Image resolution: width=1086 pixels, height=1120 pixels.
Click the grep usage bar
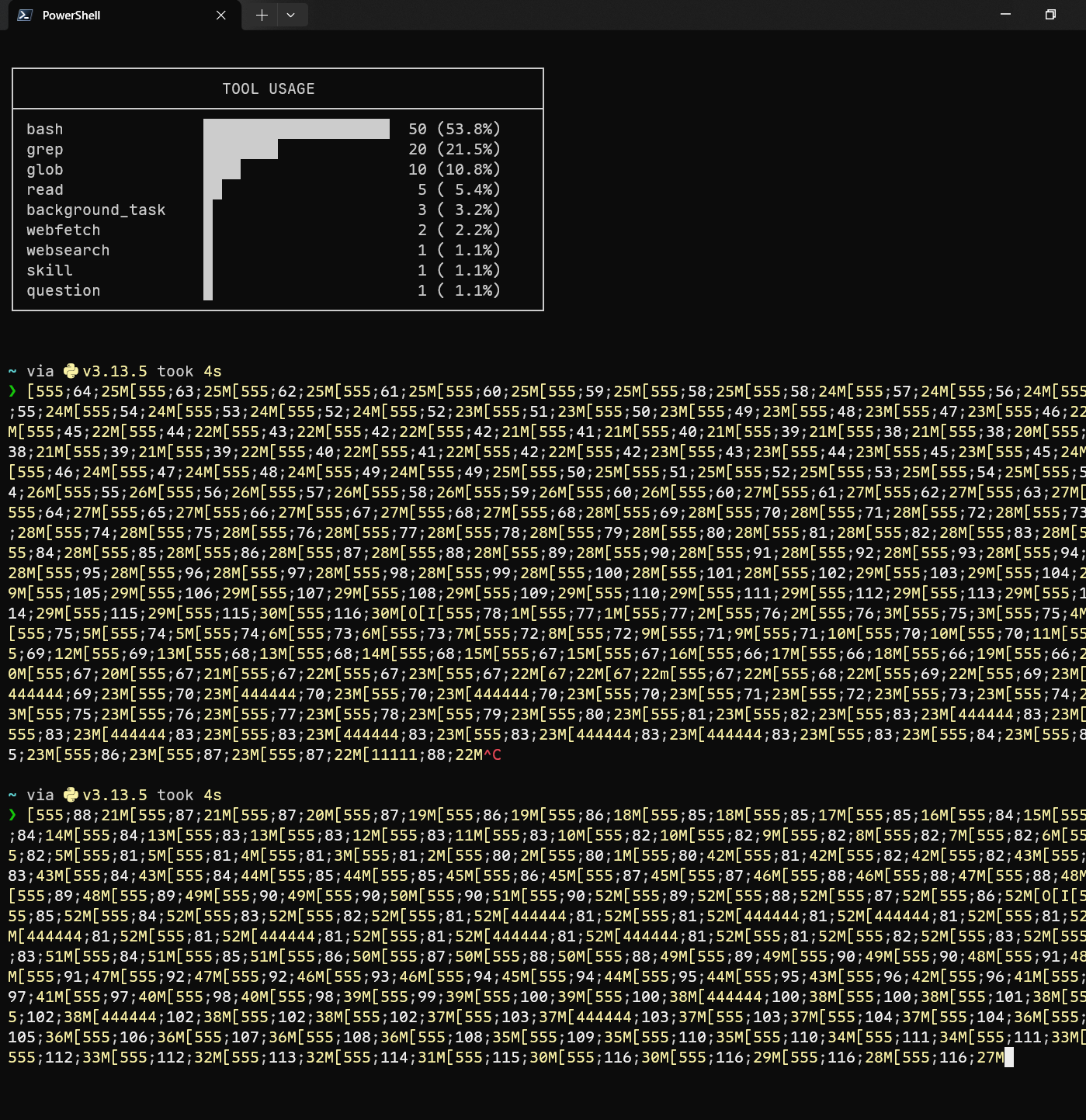point(241,149)
